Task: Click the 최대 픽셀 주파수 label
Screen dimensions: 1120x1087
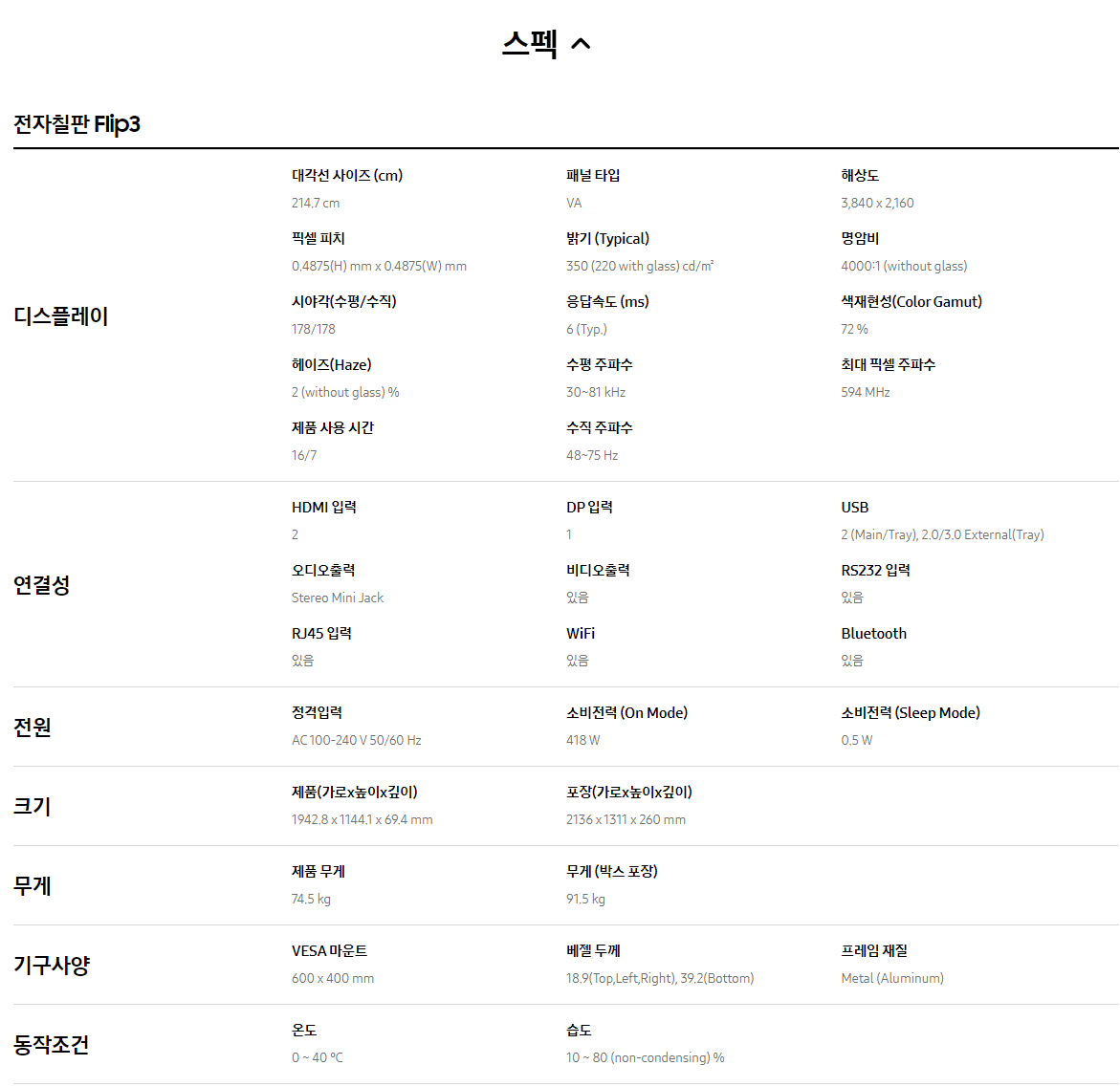Action: click(889, 365)
